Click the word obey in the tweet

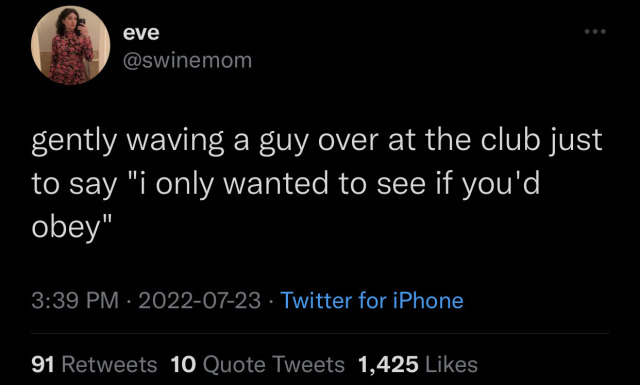tap(66, 227)
